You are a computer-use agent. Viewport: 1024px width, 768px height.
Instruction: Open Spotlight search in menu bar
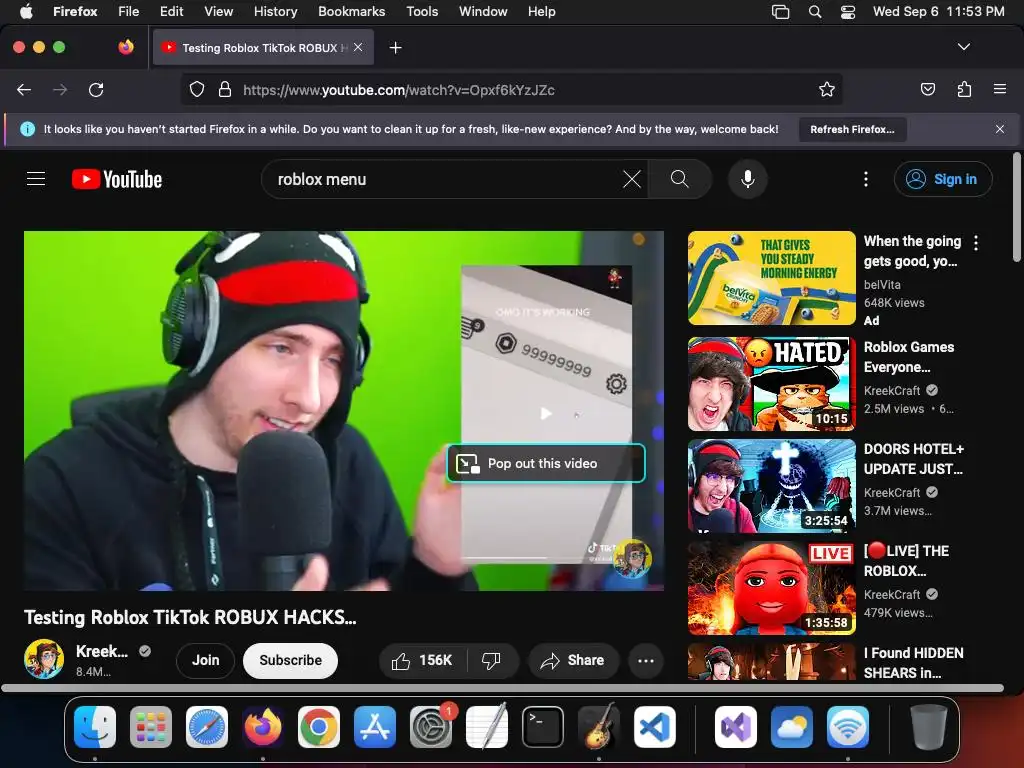(814, 12)
